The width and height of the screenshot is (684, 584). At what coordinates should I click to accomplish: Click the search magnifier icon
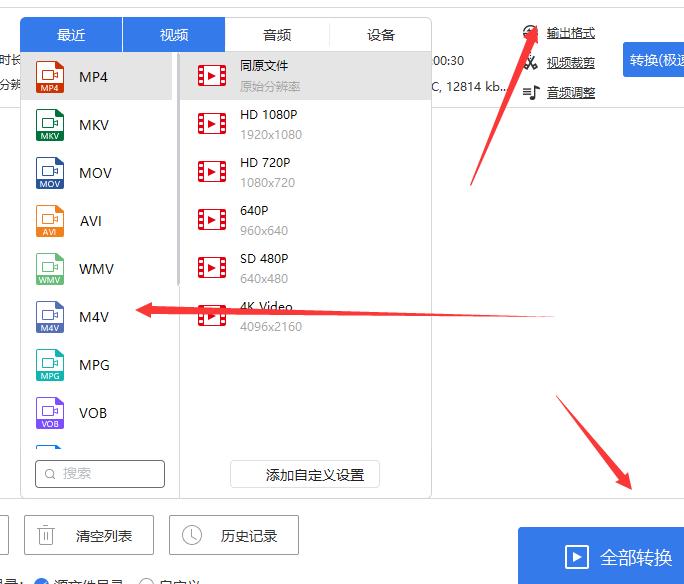click(x=50, y=474)
